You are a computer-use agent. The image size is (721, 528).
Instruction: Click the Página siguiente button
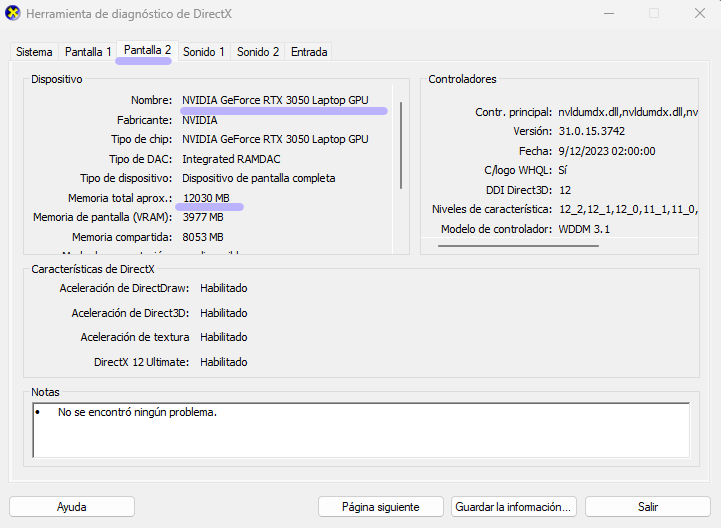[381, 507]
